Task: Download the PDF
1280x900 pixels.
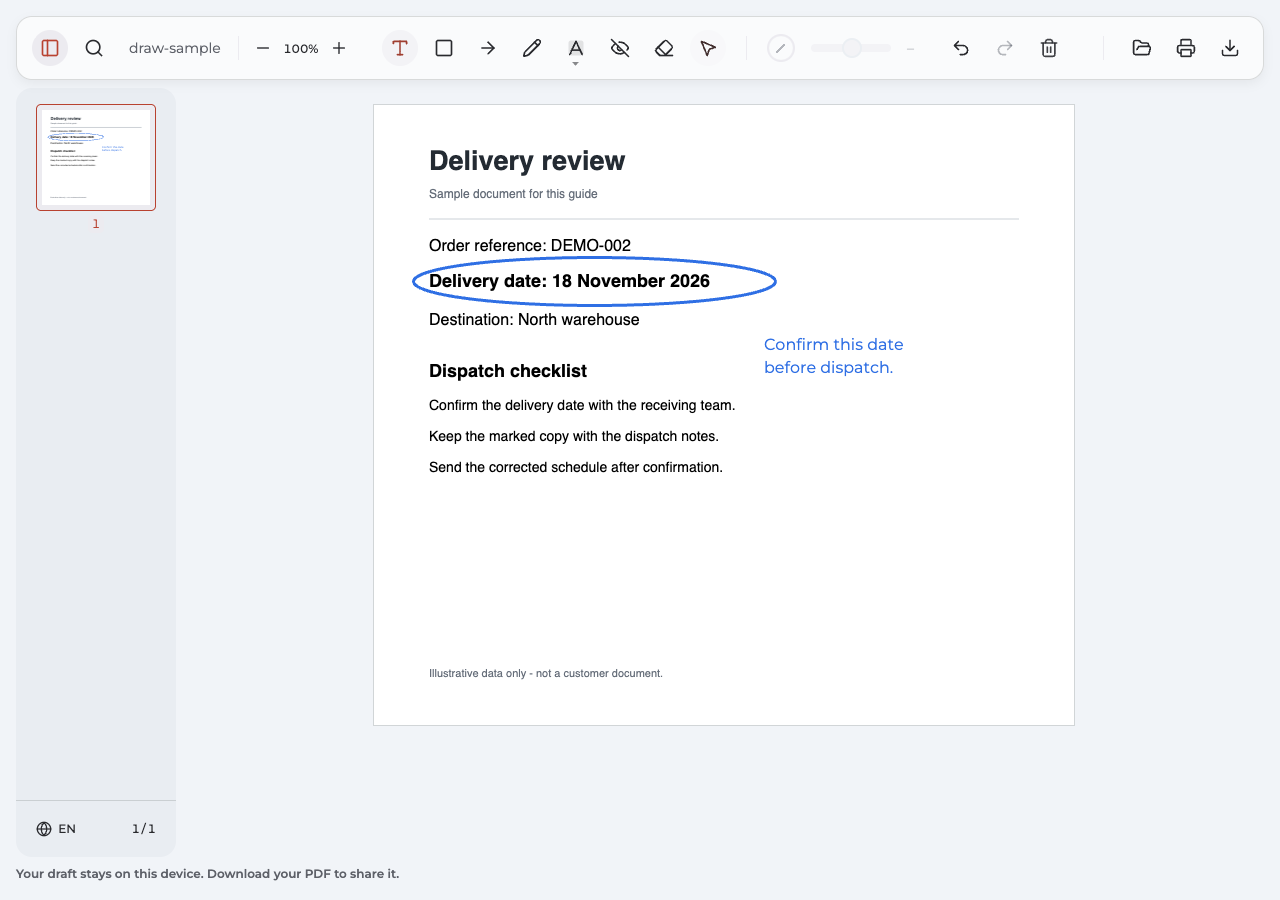Action: tap(1230, 48)
